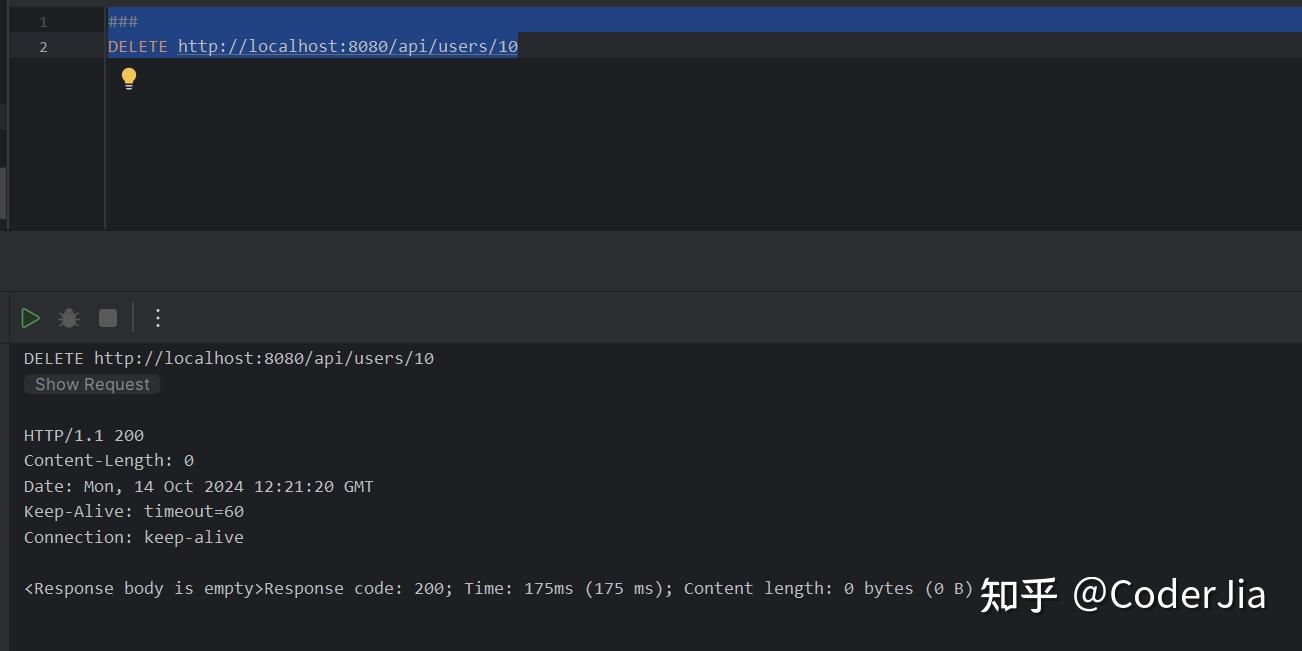Click the DELETE request line in the console output
Viewport: 1302px width, 651px height.
point(228,357)
